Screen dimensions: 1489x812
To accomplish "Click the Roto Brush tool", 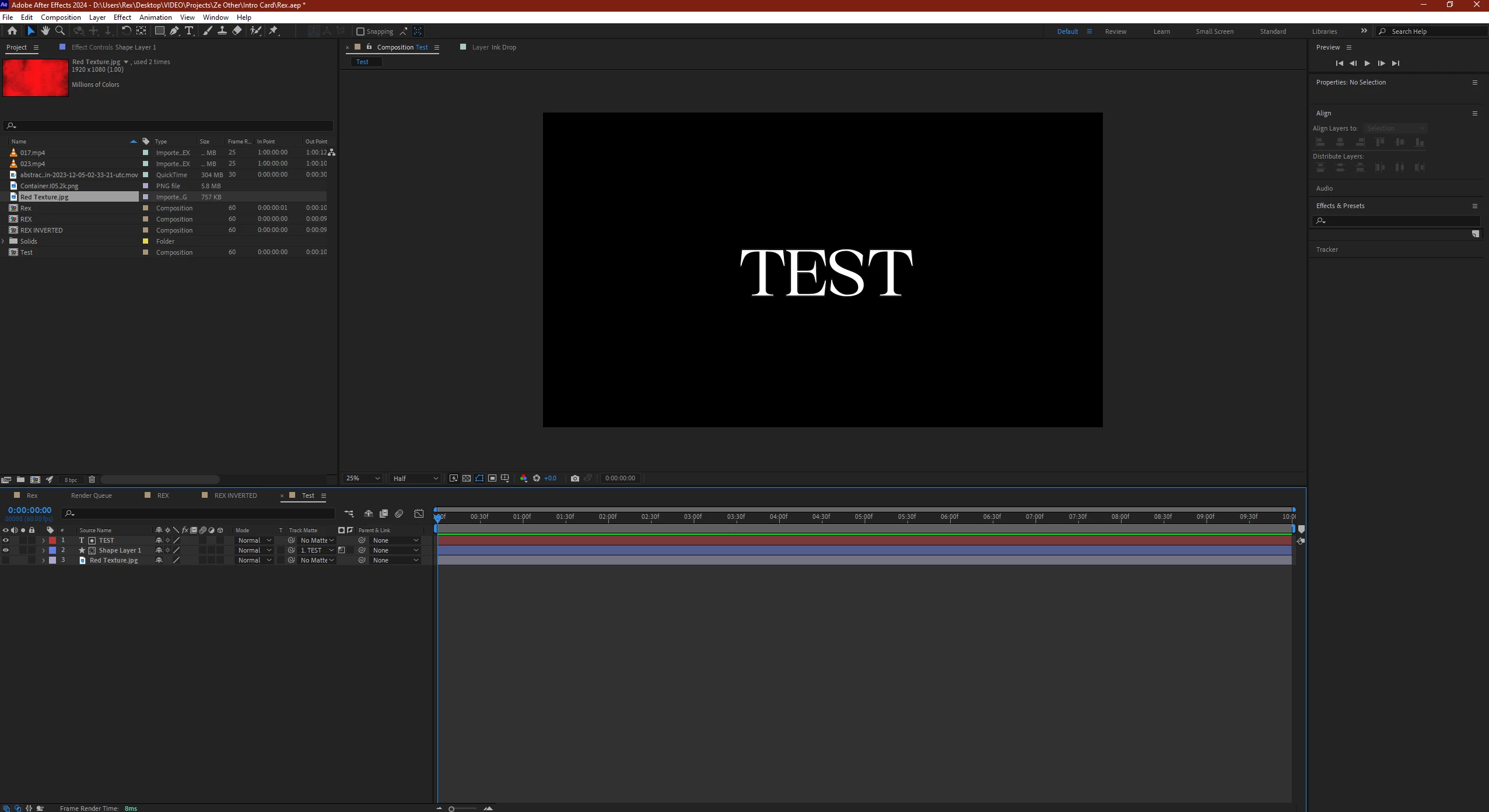I will [256, 31].
